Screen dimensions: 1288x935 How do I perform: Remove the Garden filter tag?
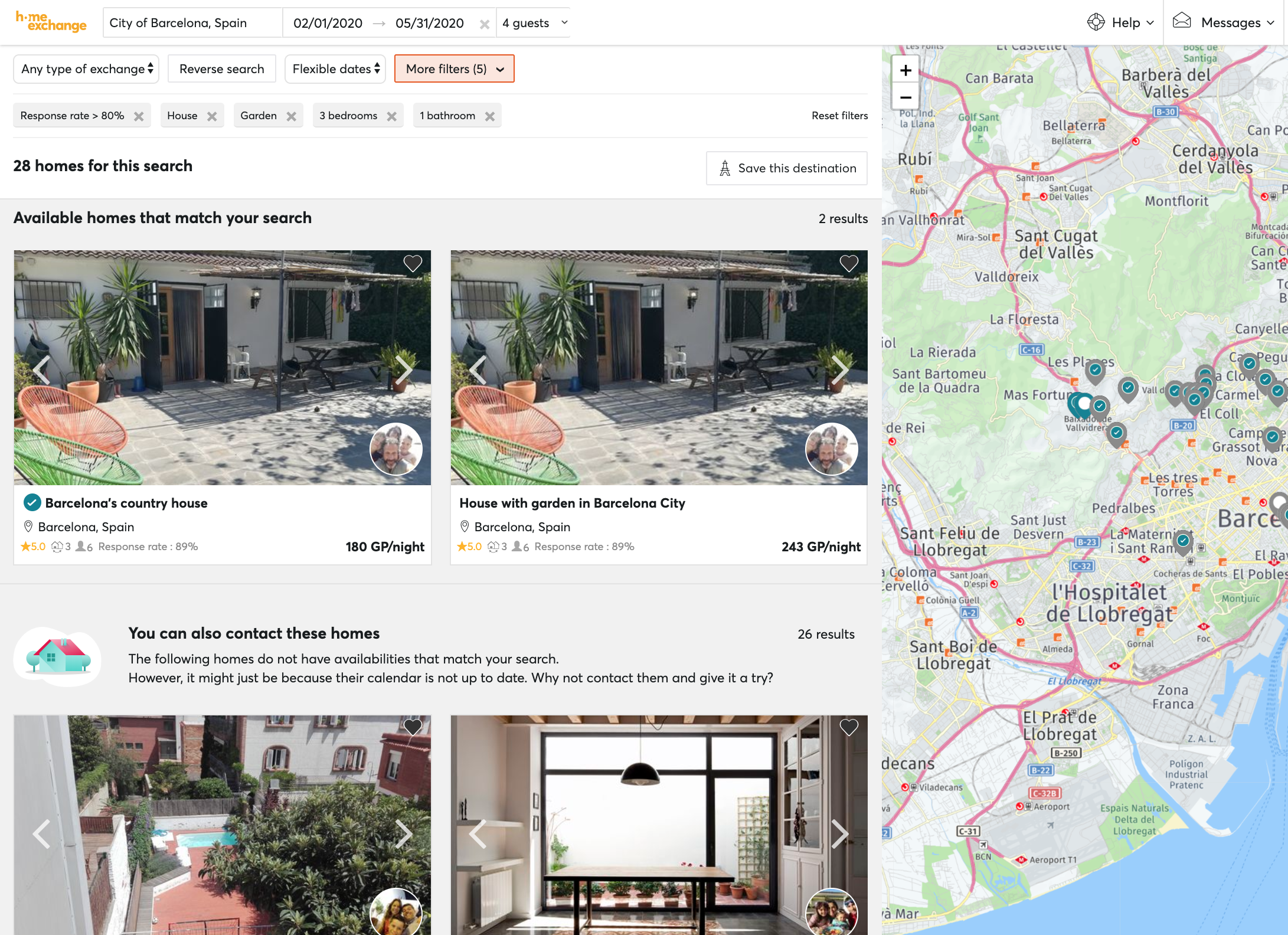click(x=291, y=116)
